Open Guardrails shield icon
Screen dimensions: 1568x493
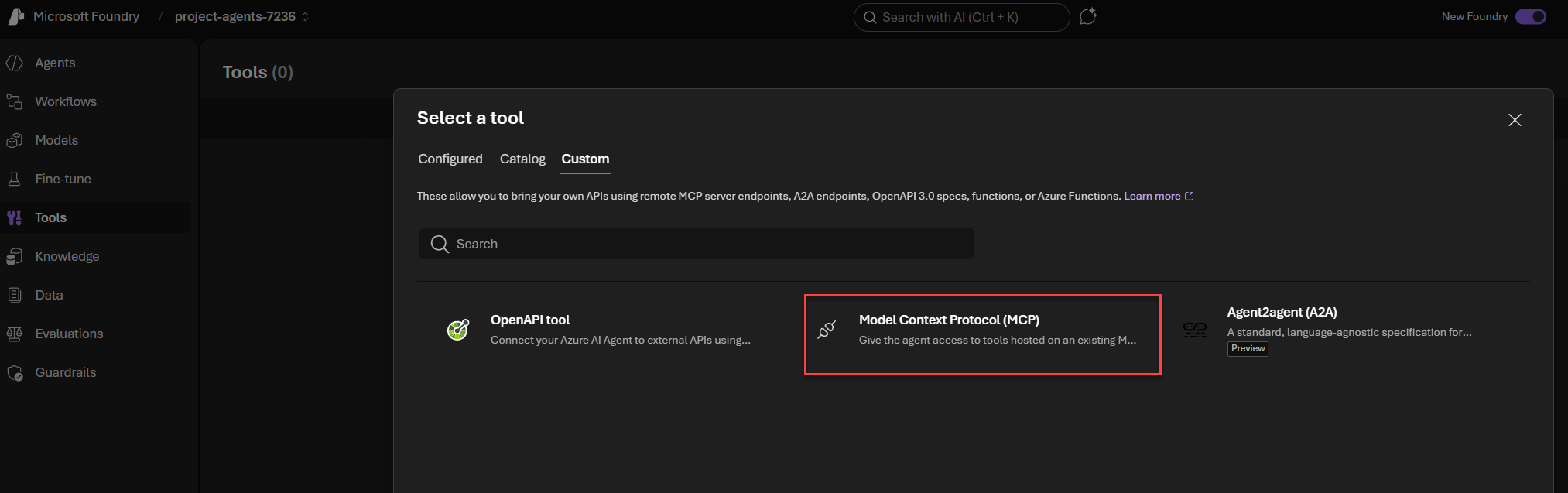click(x=15, y=372)
